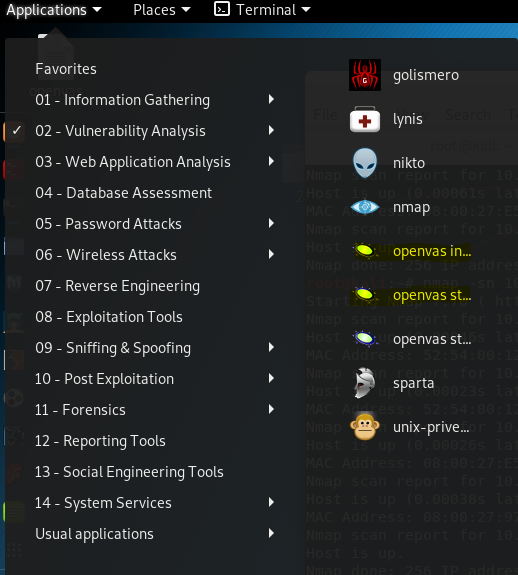Launch unix-prive... monkey face icon
This screenshot has width=518, height=575.
click(x=365, y=427)
